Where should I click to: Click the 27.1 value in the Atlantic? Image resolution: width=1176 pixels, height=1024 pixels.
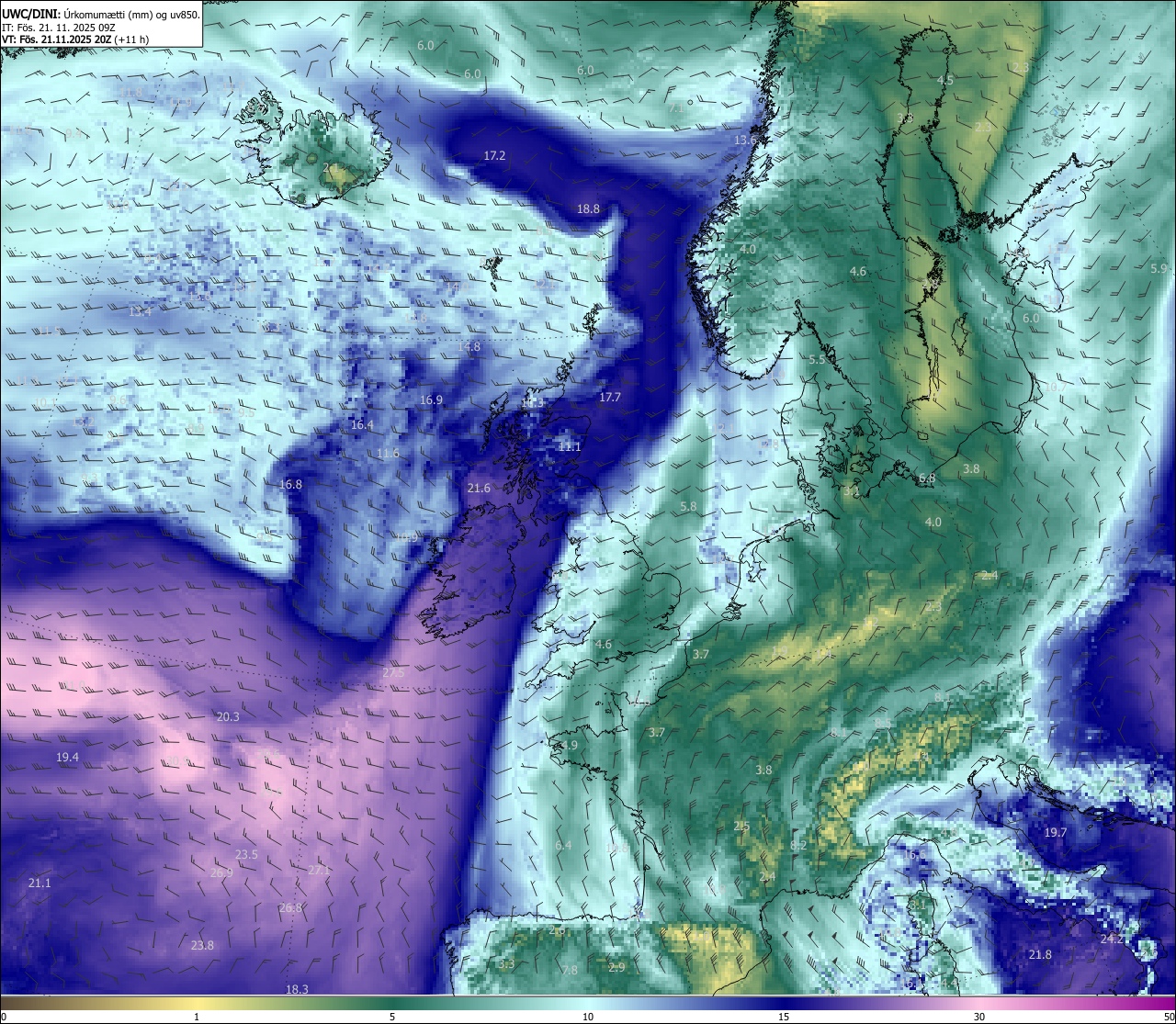tap(319, 871)
